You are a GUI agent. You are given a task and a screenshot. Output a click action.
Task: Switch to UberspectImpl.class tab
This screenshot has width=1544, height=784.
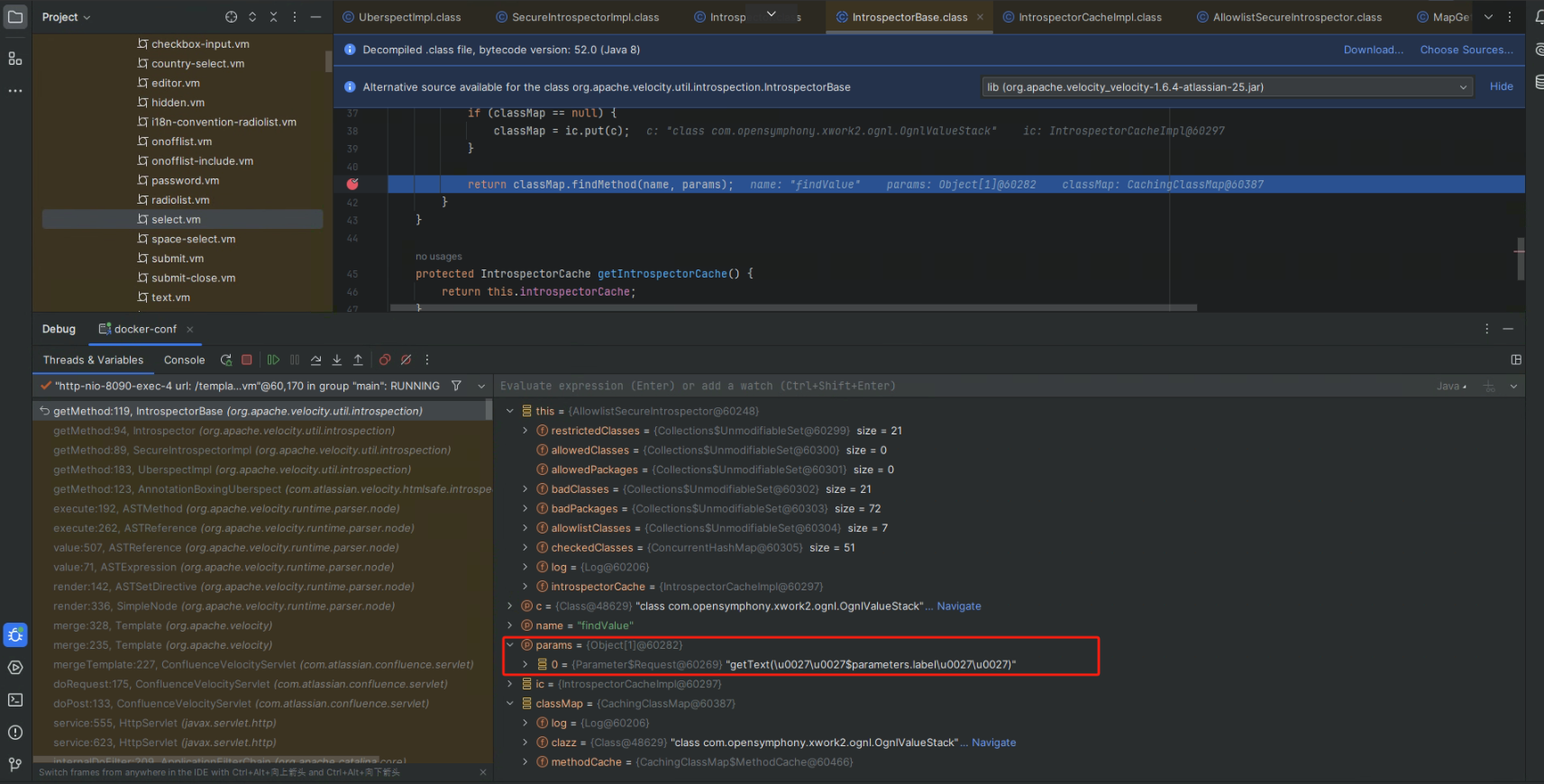(401, 17)
